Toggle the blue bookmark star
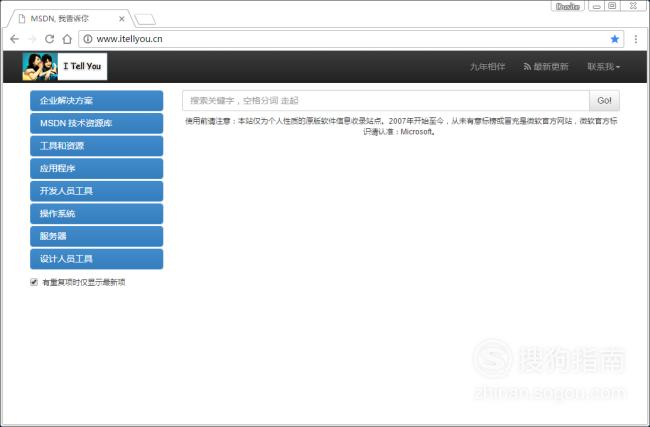Viewport: 650px width, 427px height. [615, 39]
